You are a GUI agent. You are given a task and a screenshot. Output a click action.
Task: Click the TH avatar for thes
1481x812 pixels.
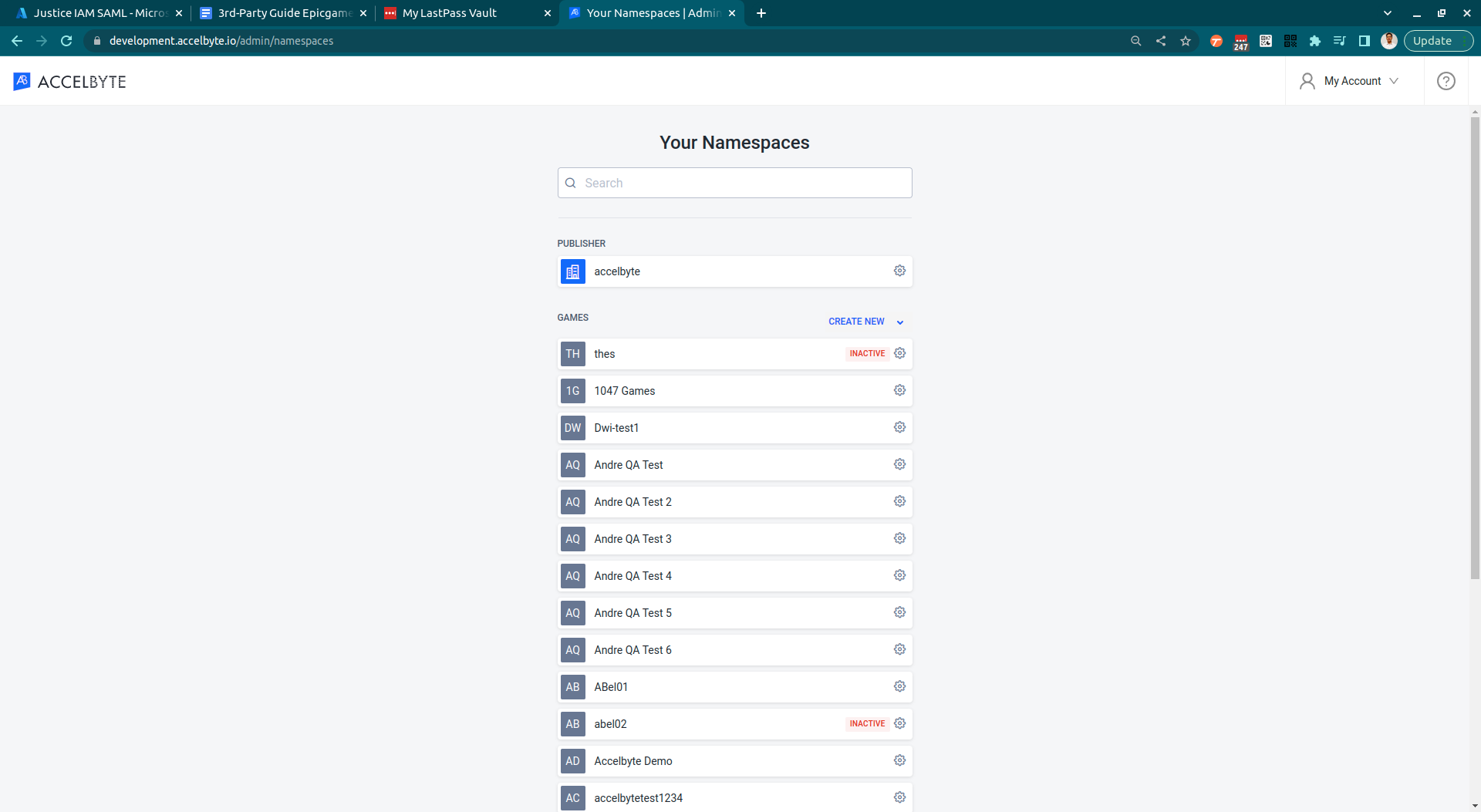tap(572, 354)
